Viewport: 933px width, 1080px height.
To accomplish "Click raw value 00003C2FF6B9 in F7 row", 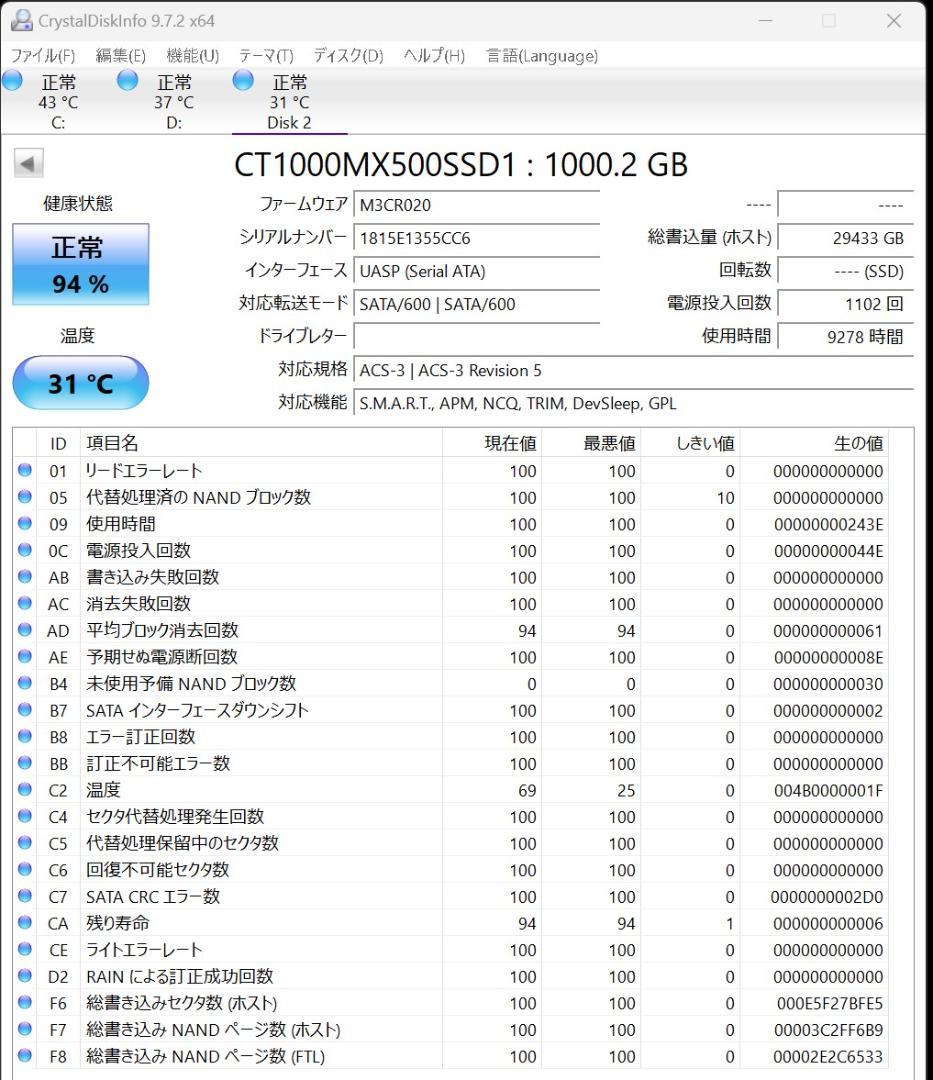I will point(828,1030).
